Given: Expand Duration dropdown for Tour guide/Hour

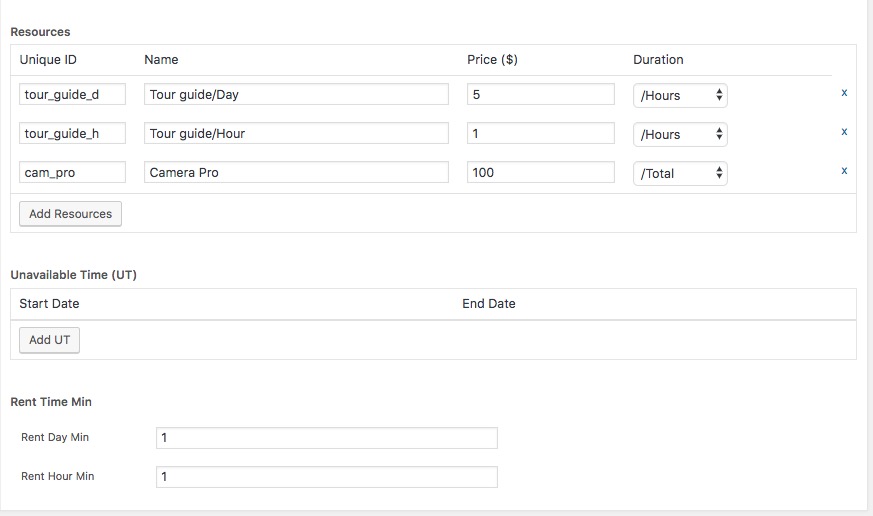Looking at the screenshot, I should tap(680, 134).
